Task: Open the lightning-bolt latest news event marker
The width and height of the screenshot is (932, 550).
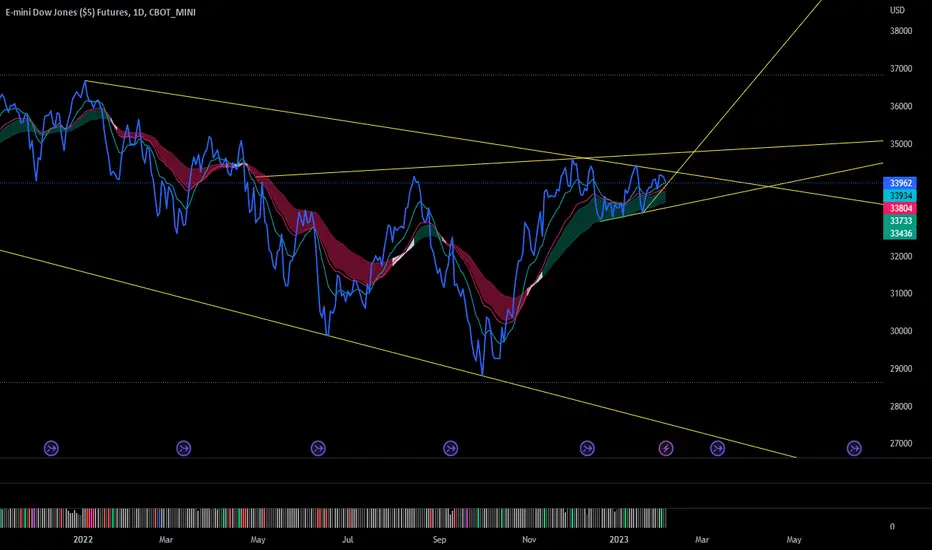Action: (x=666, y=448)
